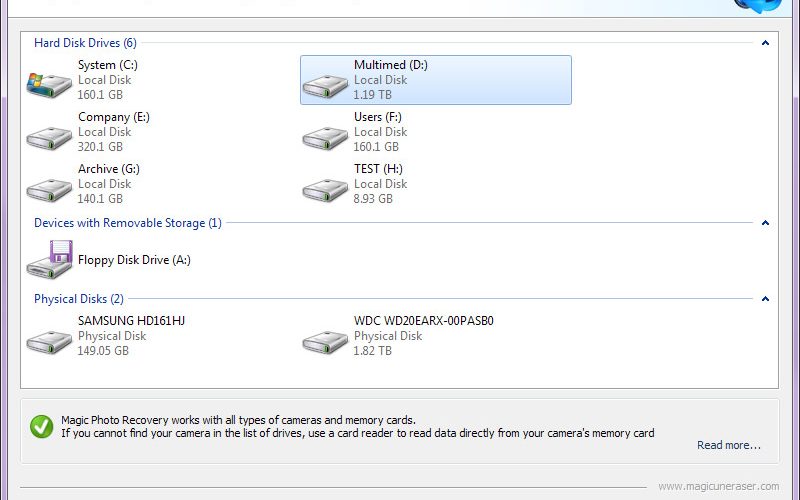Viewport: 800px width, 500px height.
Task: Select the TEST (H:) drive icon
Action: pos(325,190)
